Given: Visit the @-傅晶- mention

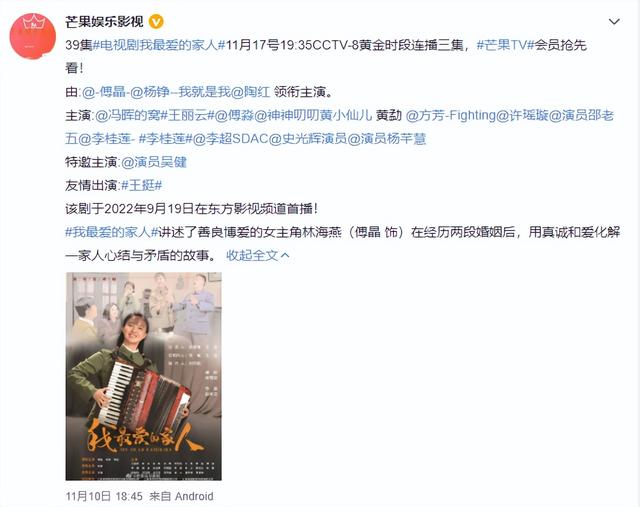Looking at the screenshot, I should 106,92.
